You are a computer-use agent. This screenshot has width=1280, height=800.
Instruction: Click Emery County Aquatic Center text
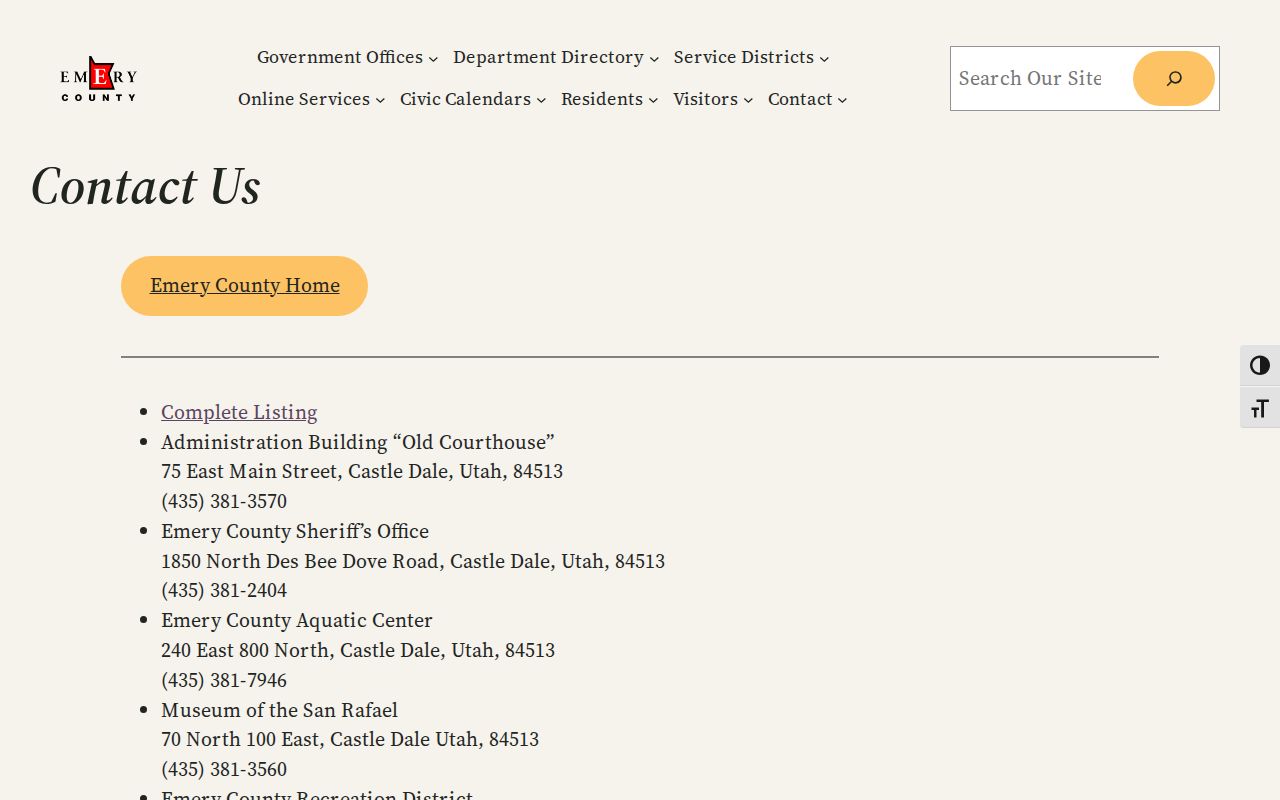tap(297, 620)
